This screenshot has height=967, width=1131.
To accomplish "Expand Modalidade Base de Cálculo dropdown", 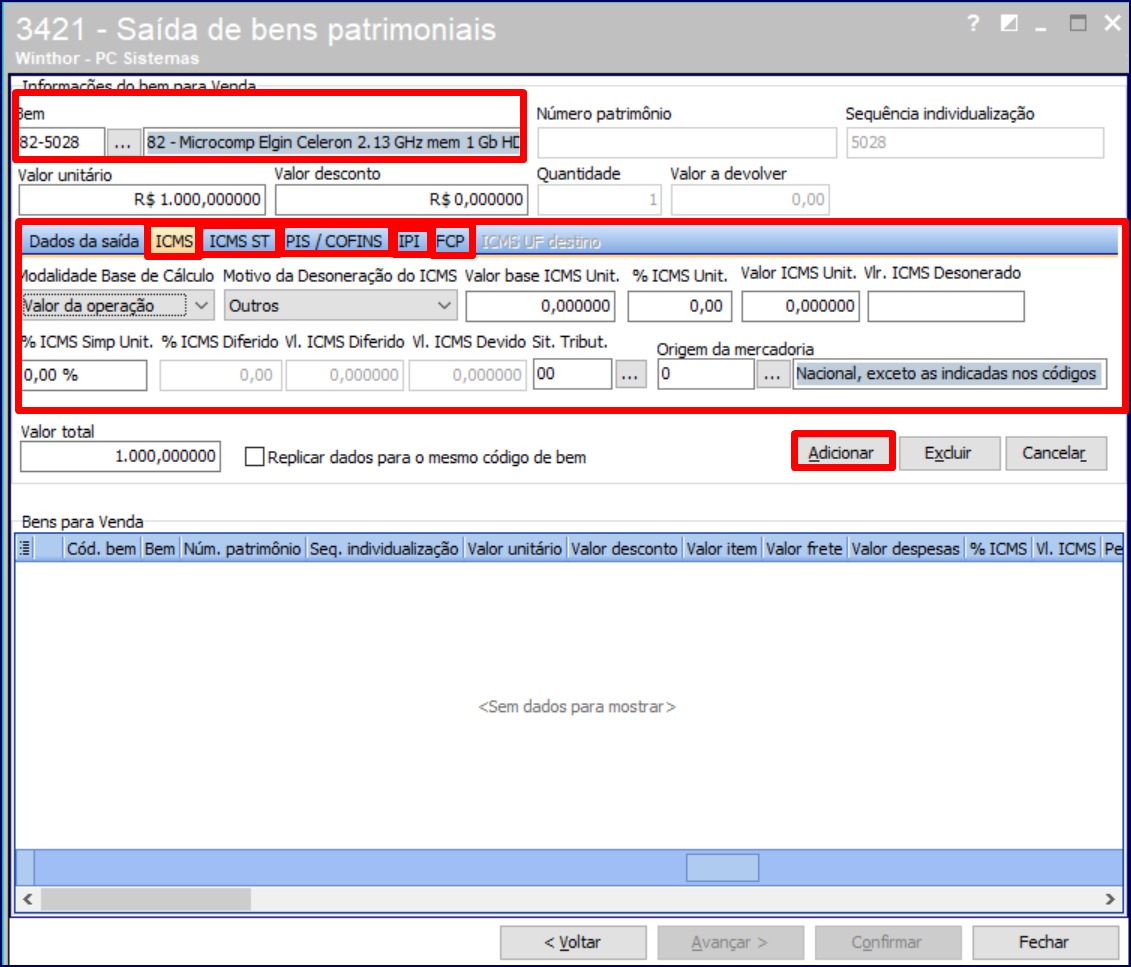I will [x=201, y=306].
